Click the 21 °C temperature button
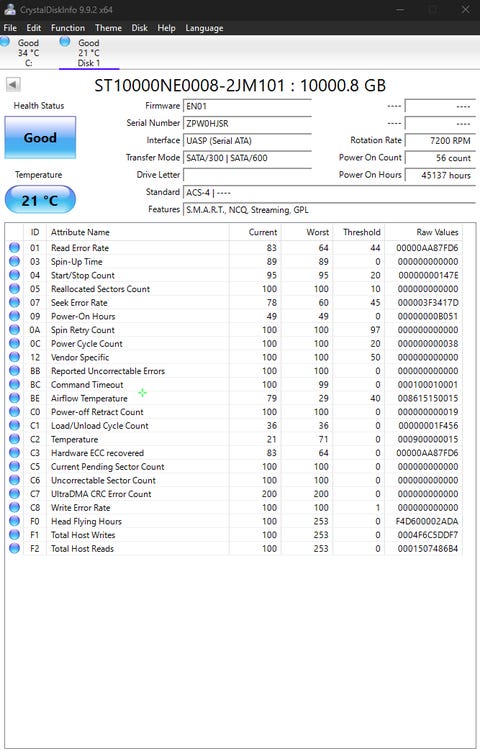480x751 pixels. [40, 200]
